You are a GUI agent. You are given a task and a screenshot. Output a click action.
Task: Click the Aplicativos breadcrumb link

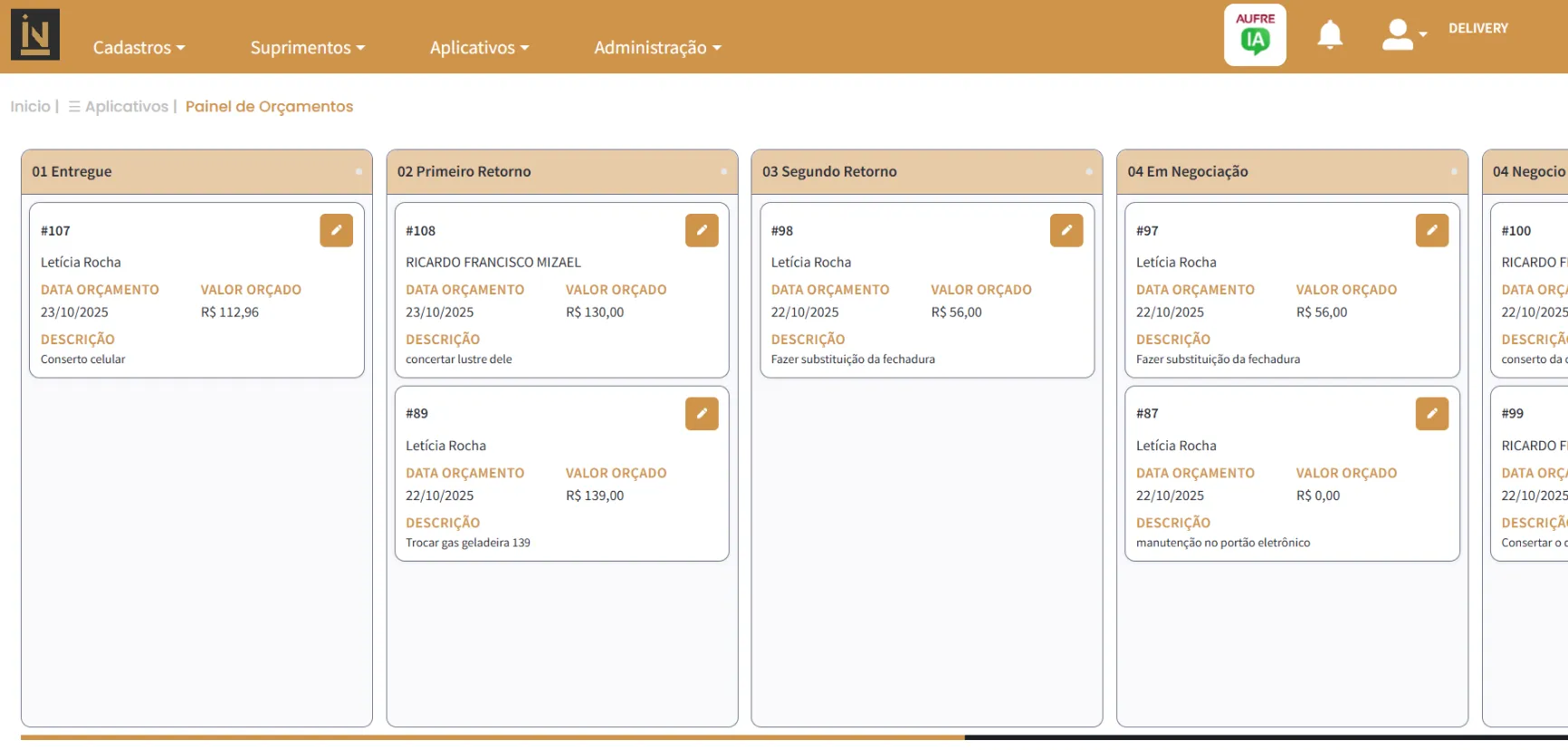click(x=126, y=107)
